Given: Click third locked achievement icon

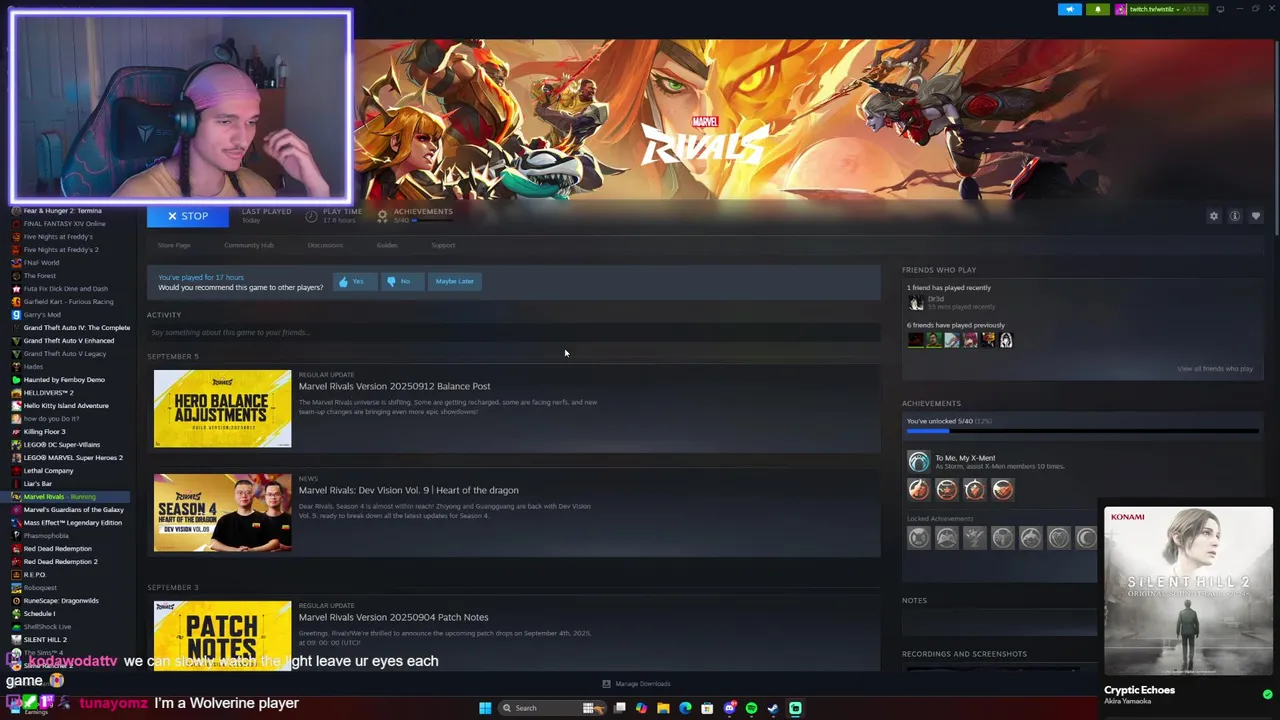Looking at the screenshot, I should [x=974, y=538].
